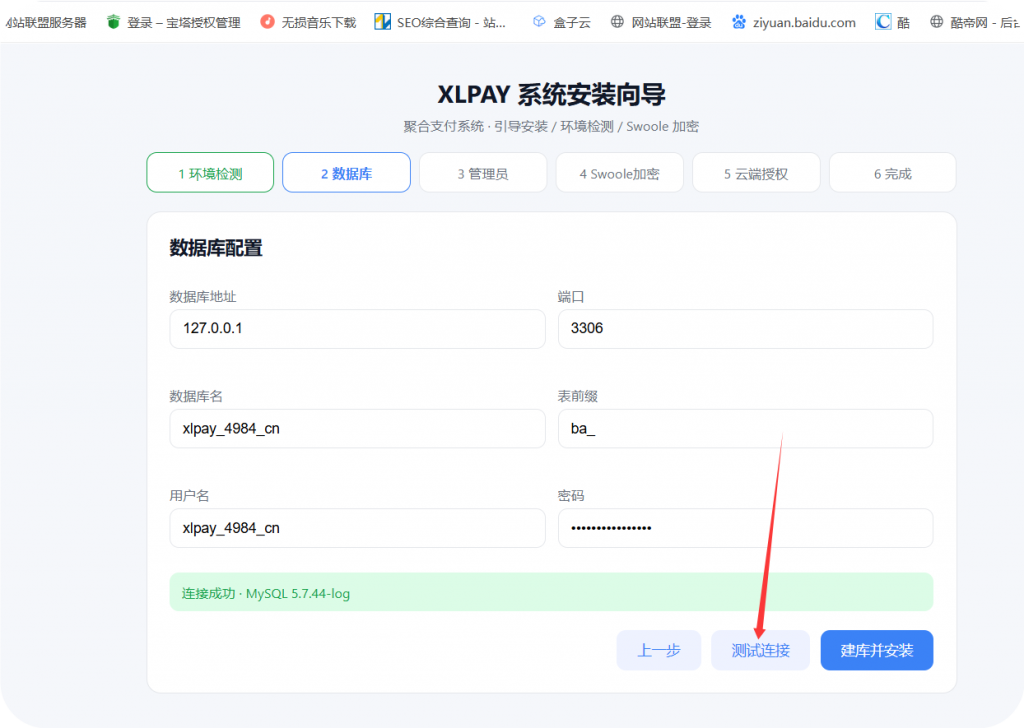Focus the 数据库地址 field with 127.0.0.1
The width and height of the screenshot is (1024, 728).
pyautogui.click(x=357, y=328)
